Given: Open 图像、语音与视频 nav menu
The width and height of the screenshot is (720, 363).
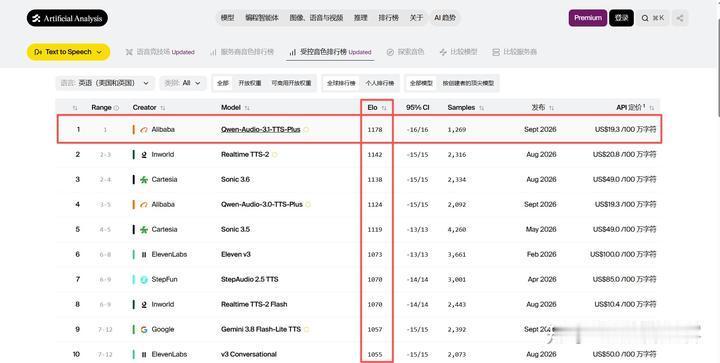Looking at the screenshot, I should [316, 18].
